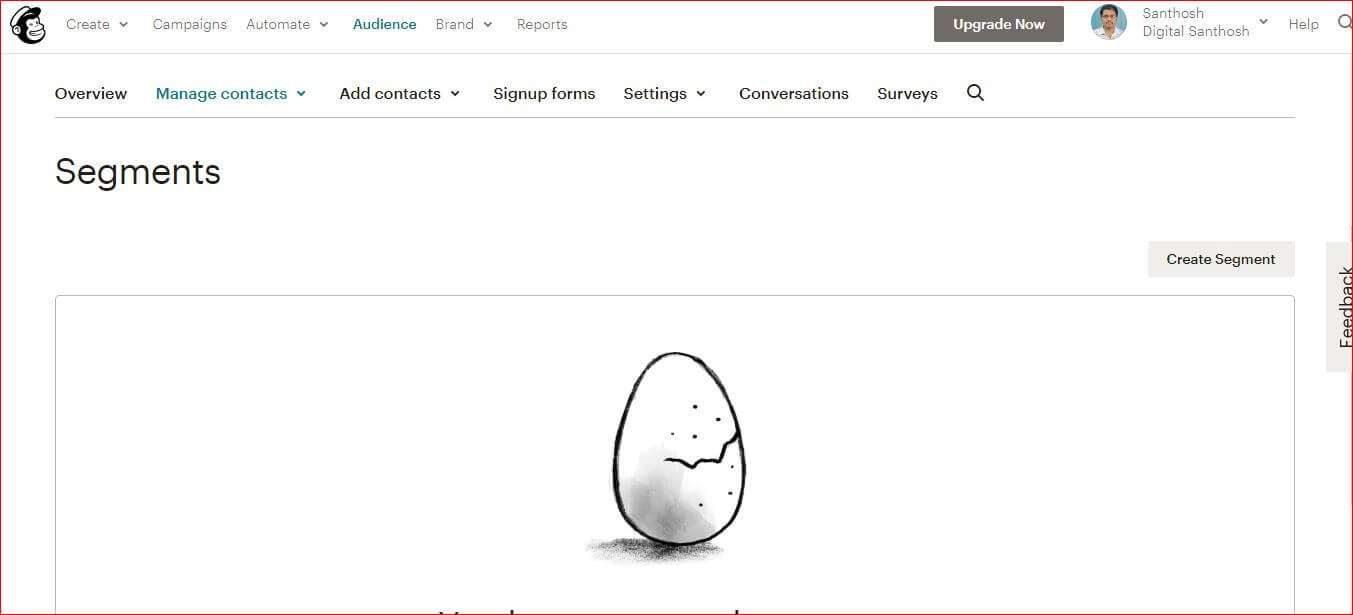Screen dimensions: 1353x615
Task: Open the Help link
Action: (1303, 24)
